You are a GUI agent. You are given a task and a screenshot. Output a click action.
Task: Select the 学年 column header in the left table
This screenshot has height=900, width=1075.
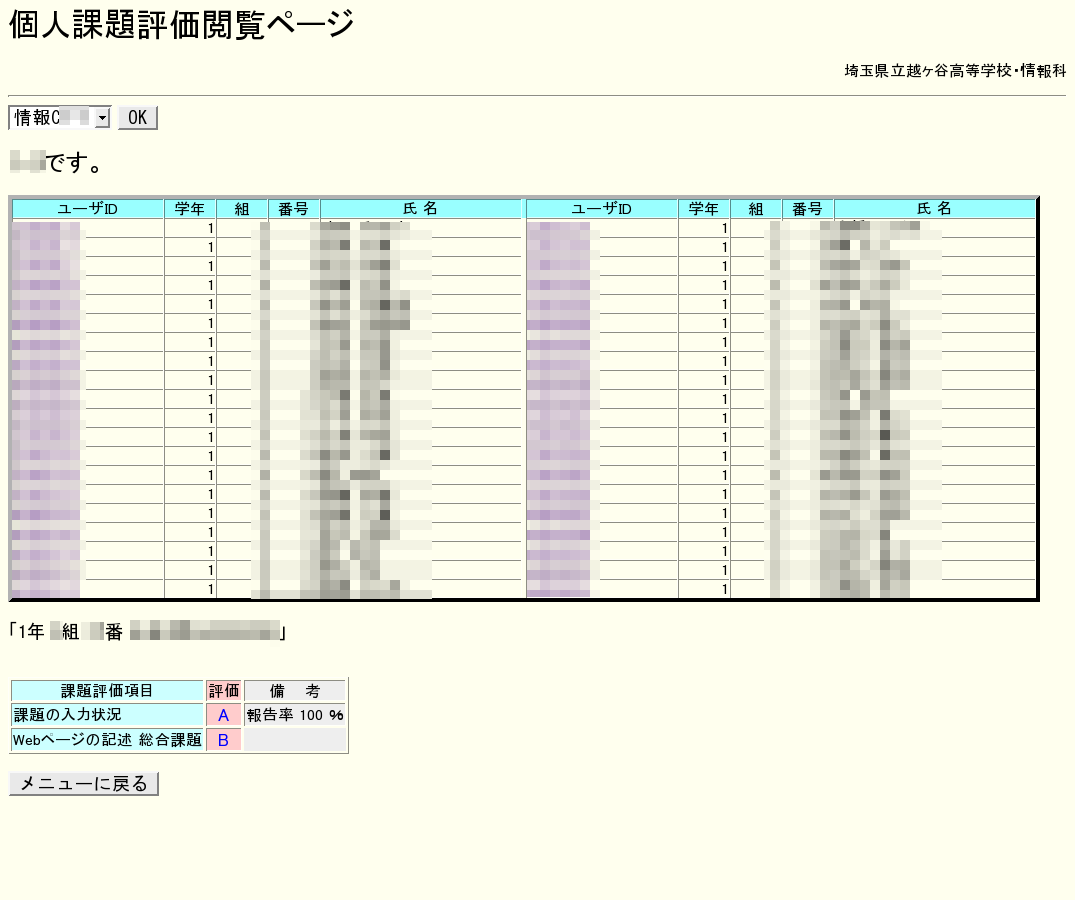tap(190, 209)
